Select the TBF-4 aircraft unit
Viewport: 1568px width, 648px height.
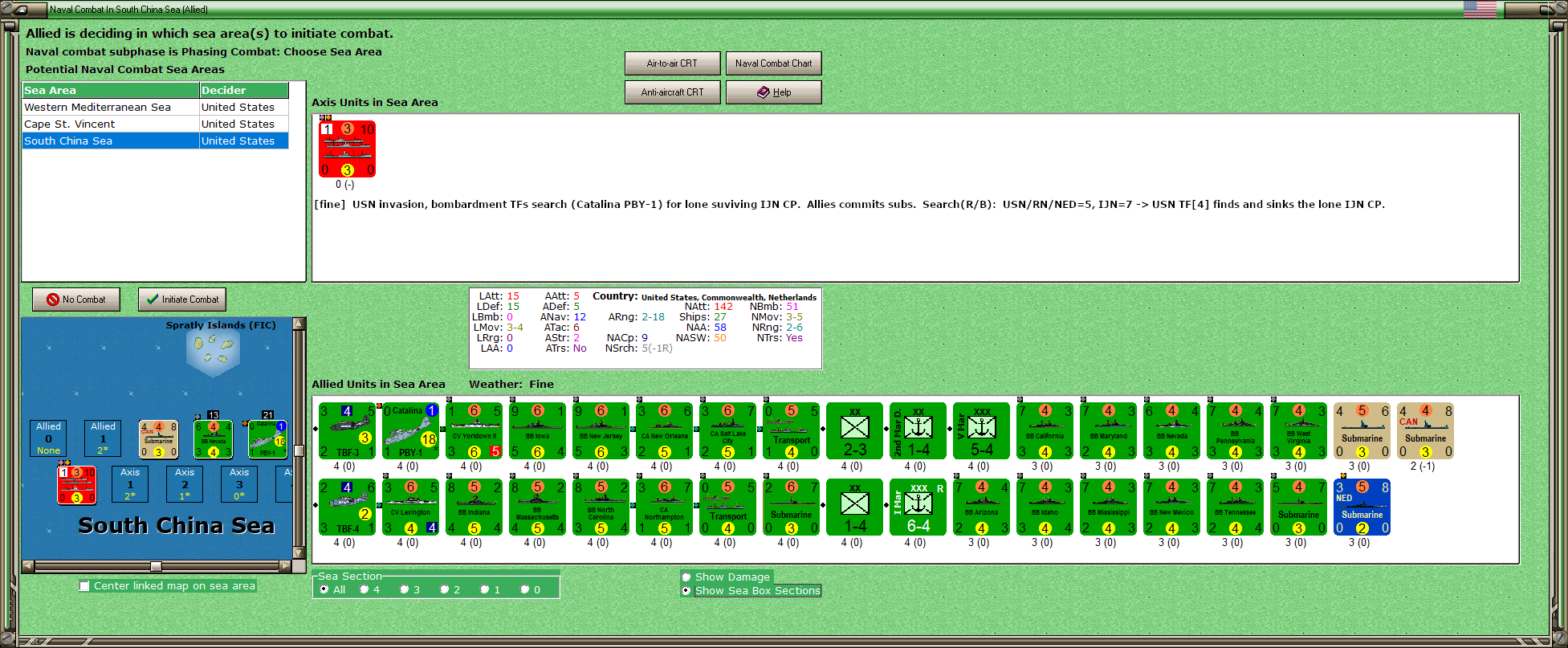point(347,507)
